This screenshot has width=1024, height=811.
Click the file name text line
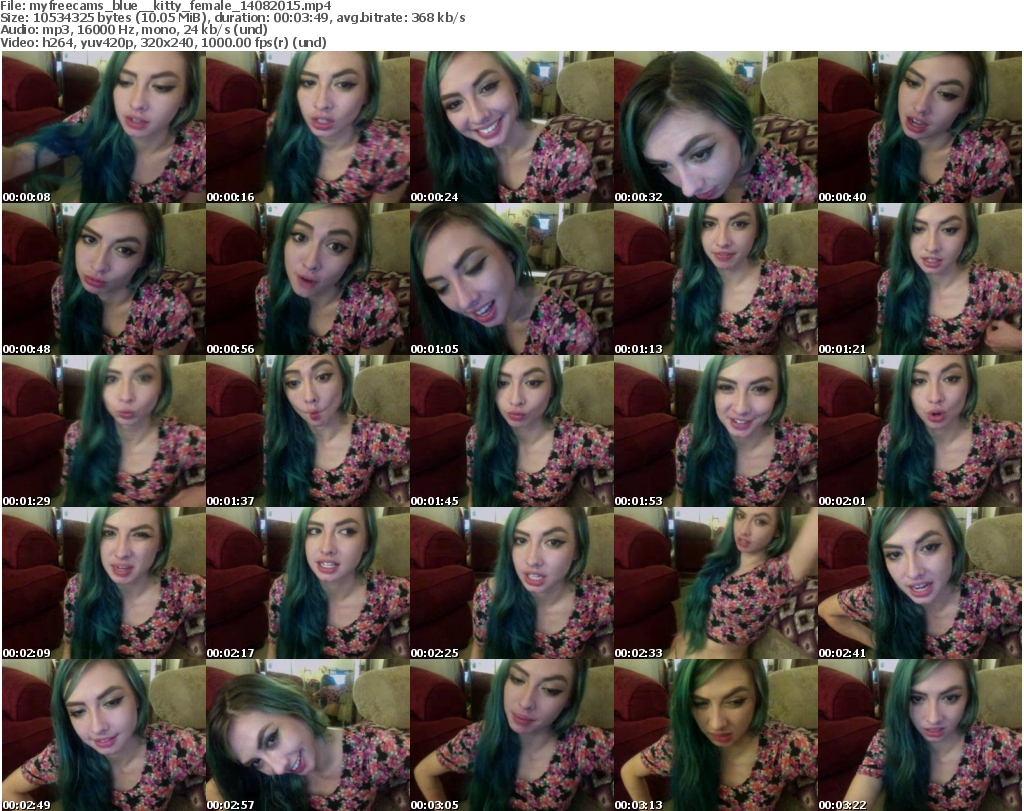tap(166, 6)
